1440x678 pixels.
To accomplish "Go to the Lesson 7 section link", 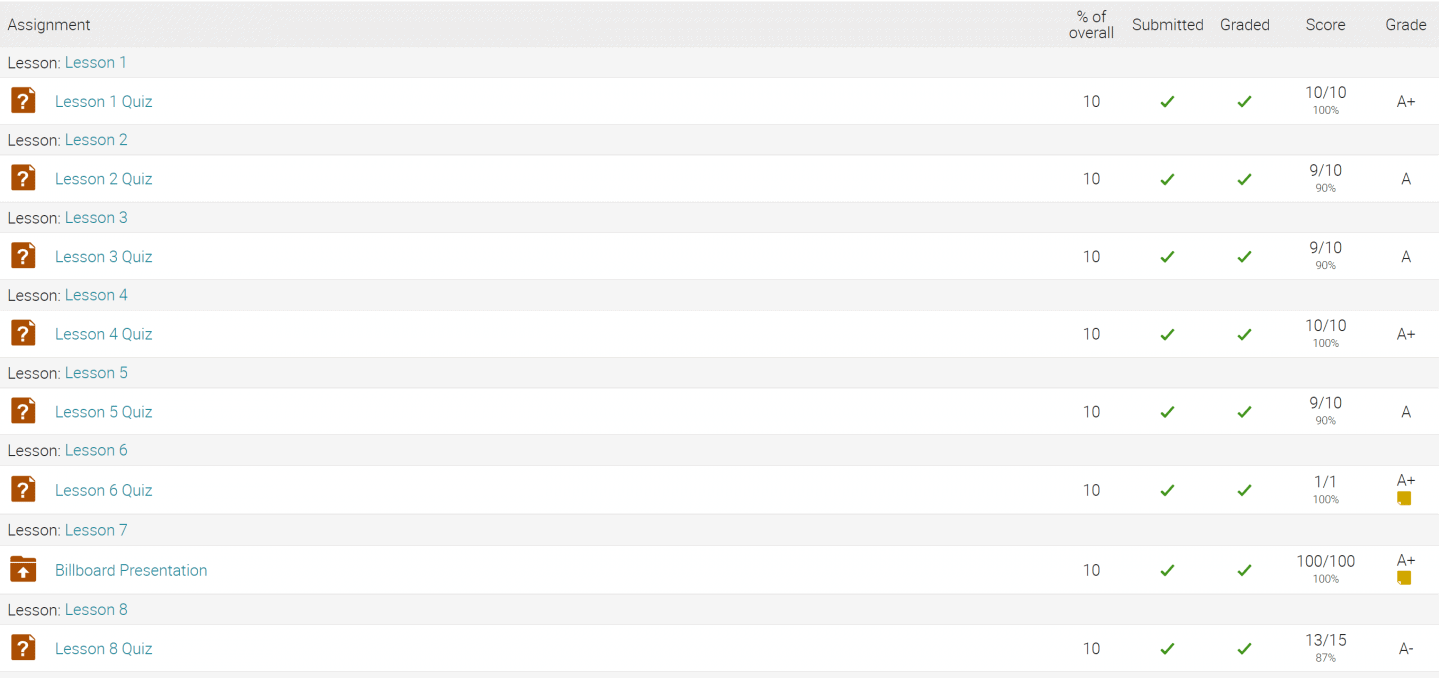I will coord(96,530).
